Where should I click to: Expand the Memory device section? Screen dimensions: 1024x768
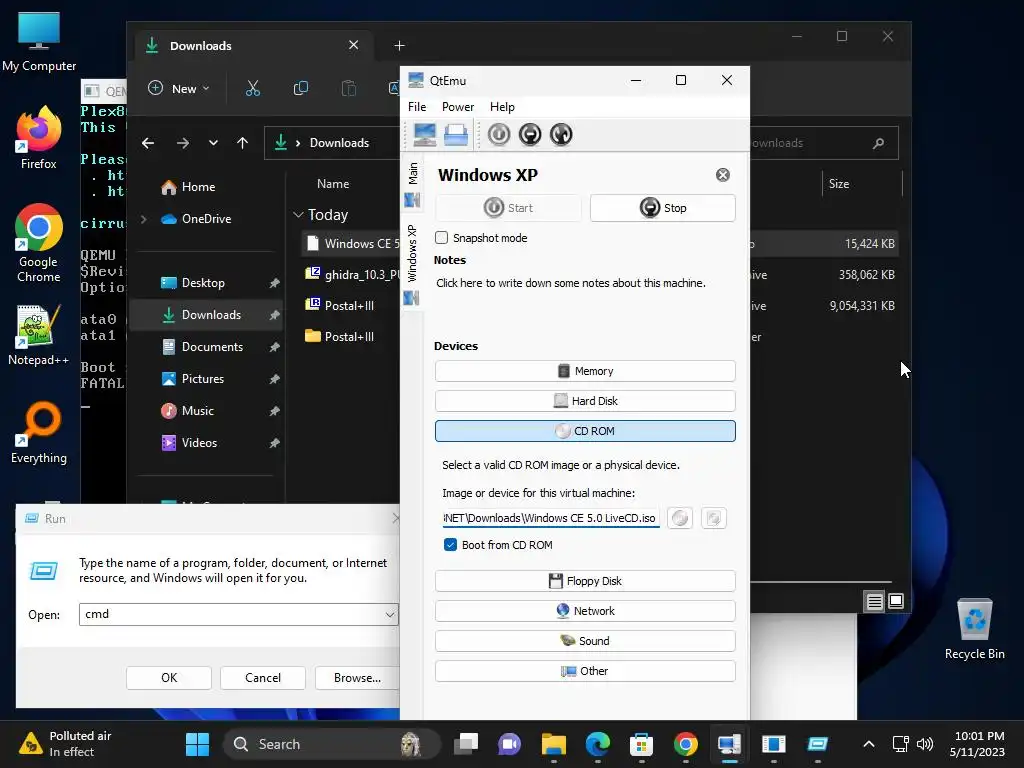tap(585, 371)
